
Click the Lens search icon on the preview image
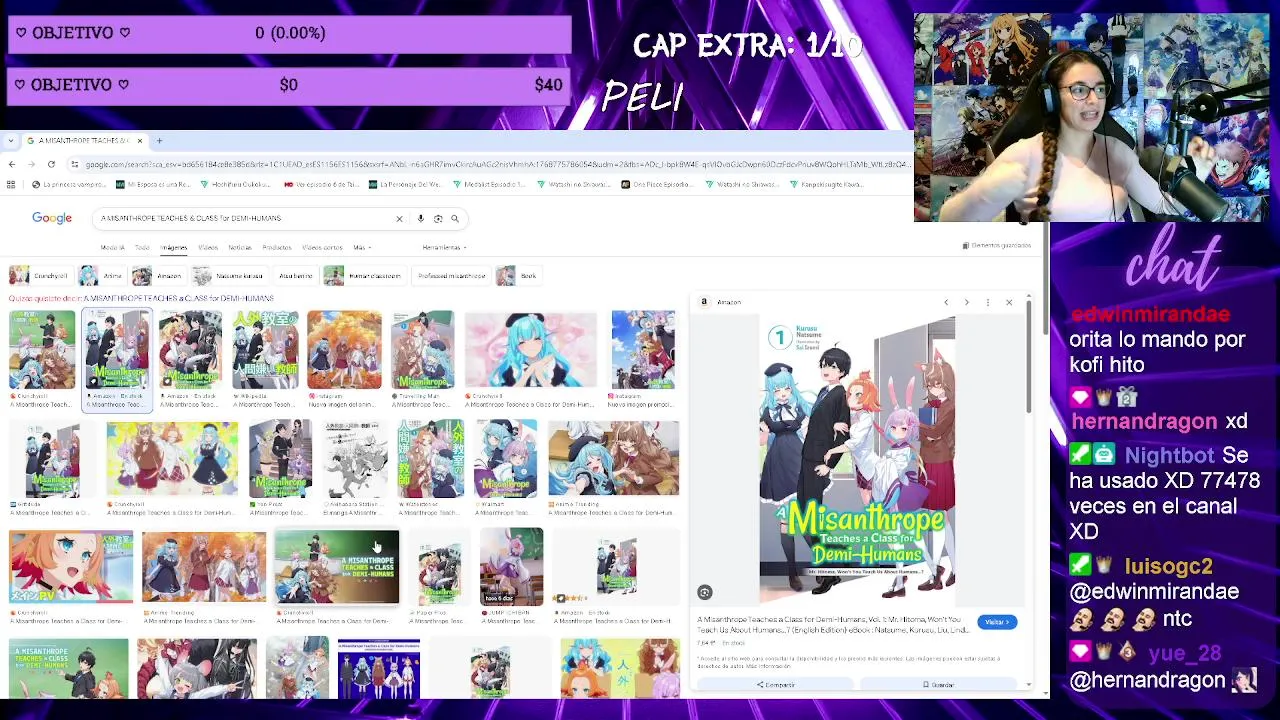(x=705, y=592)
